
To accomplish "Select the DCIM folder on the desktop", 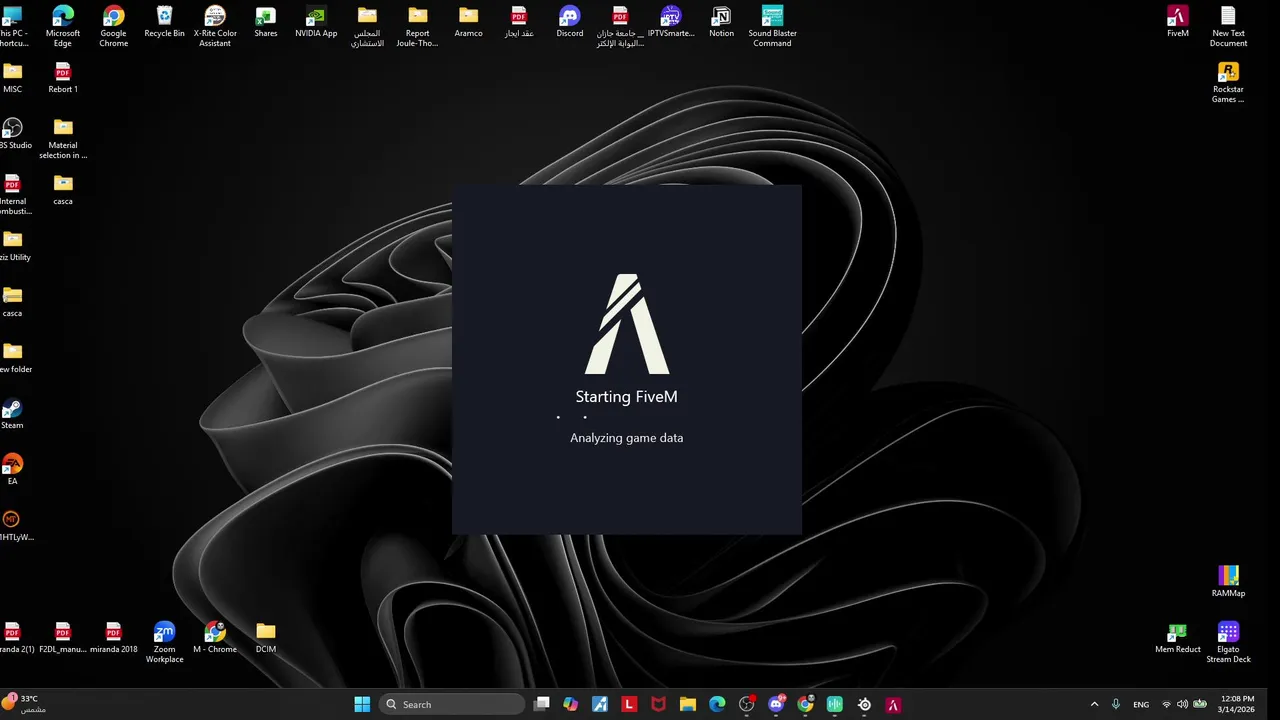I will pyautogui.click(x=265, y=638).
